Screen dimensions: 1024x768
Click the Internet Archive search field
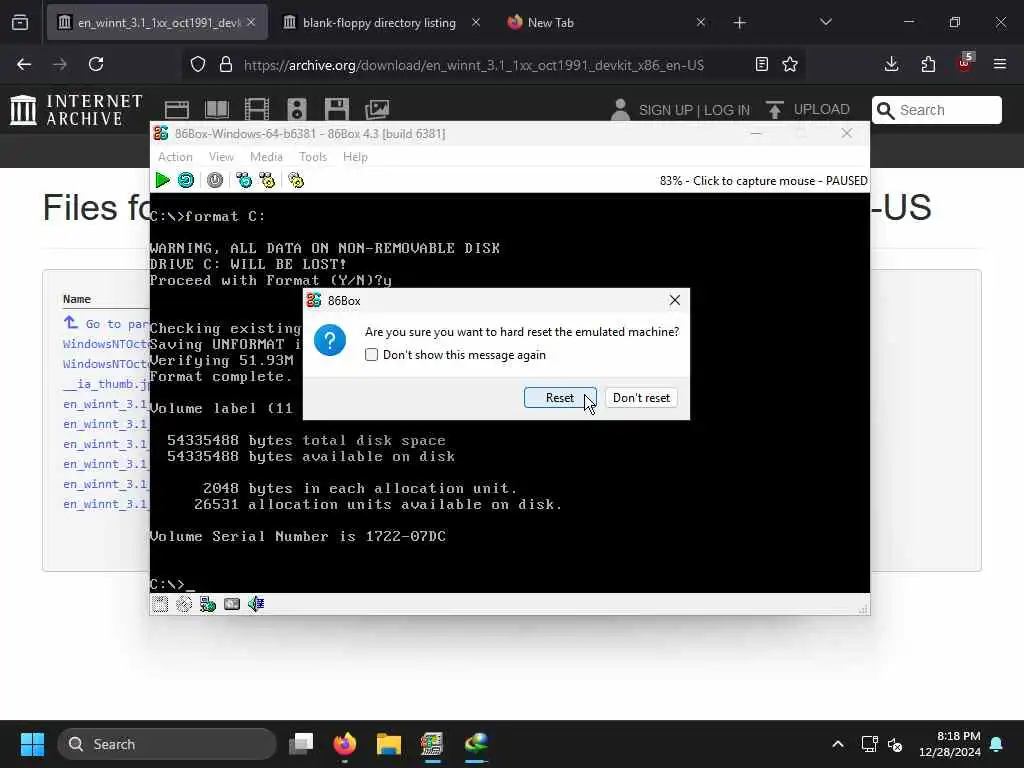click(x=936, y=110)
